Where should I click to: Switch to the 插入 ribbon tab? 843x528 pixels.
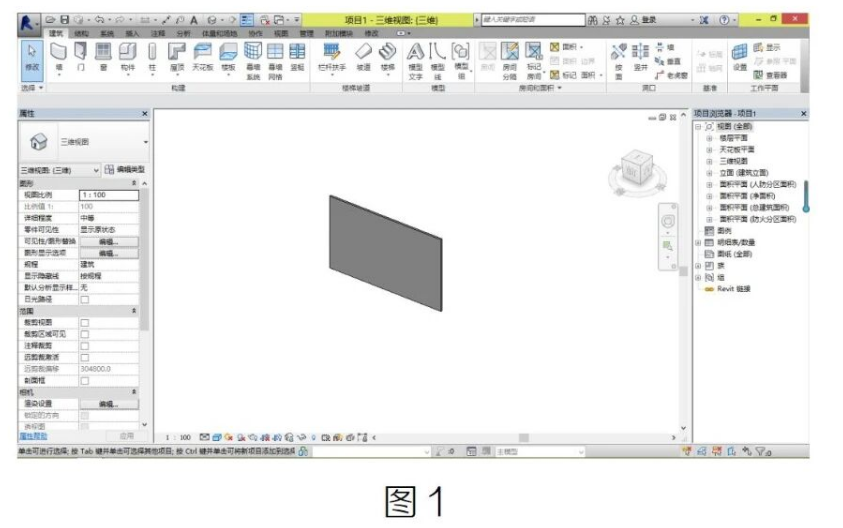(x=132, y=33)
